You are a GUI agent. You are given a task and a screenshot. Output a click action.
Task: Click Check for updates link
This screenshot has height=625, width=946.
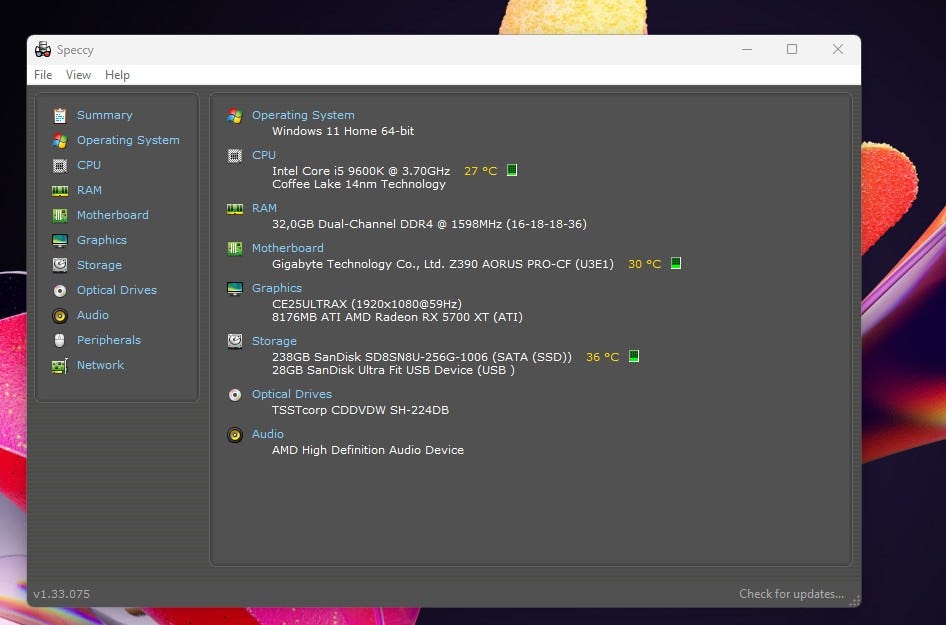792,594
